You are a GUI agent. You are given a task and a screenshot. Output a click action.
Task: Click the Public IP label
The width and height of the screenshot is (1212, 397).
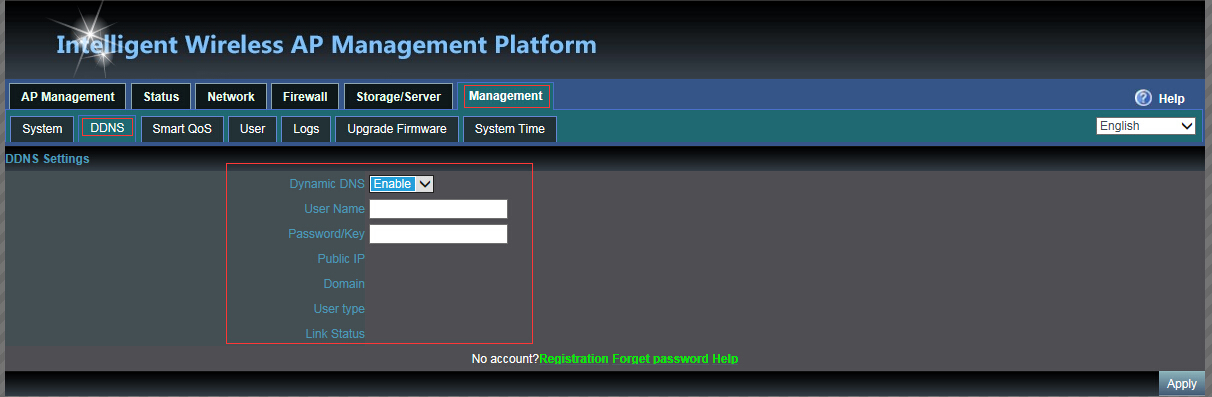coord(341,259)
